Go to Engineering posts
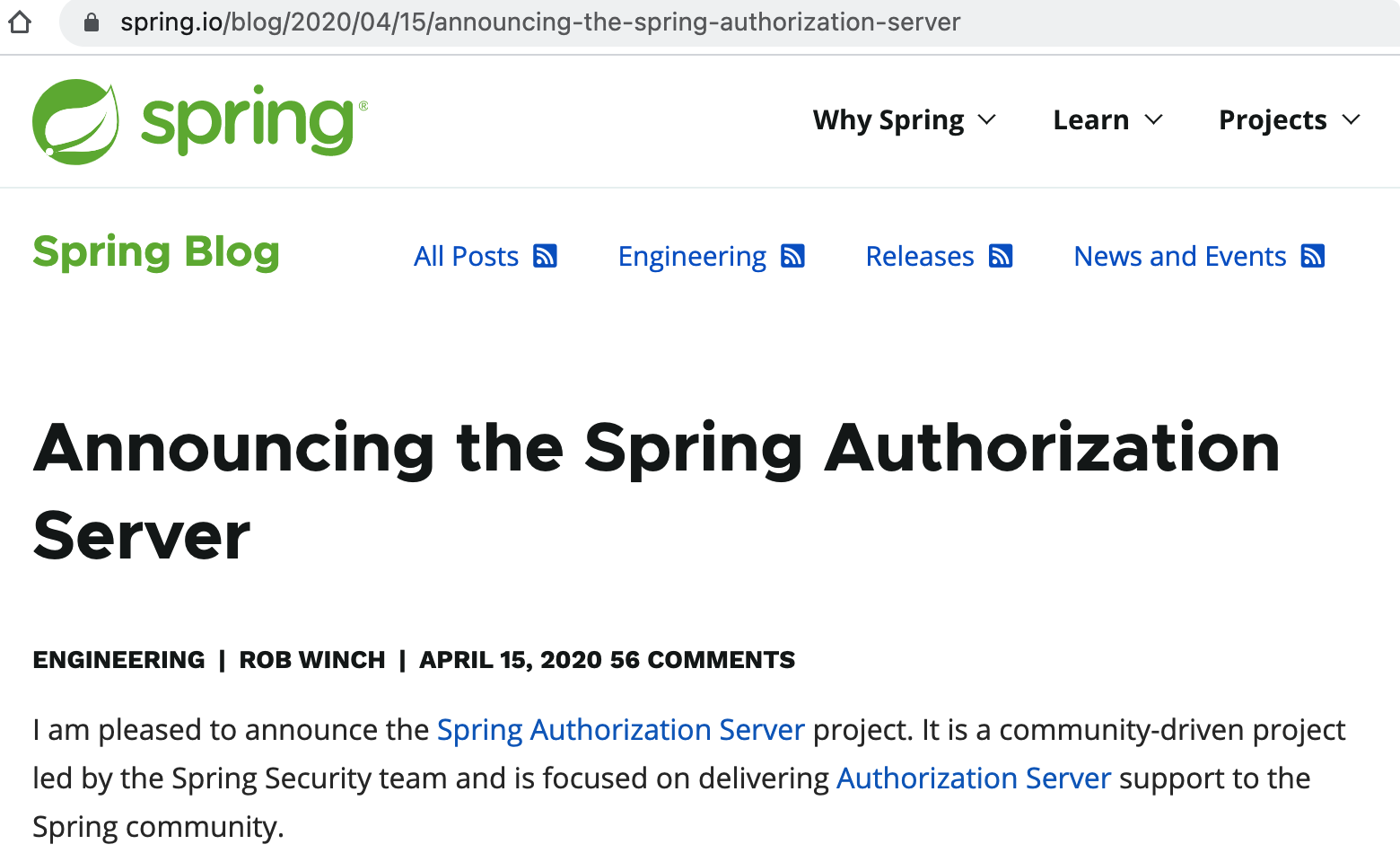Screen dimensions: 1400x862 (692, 257)
